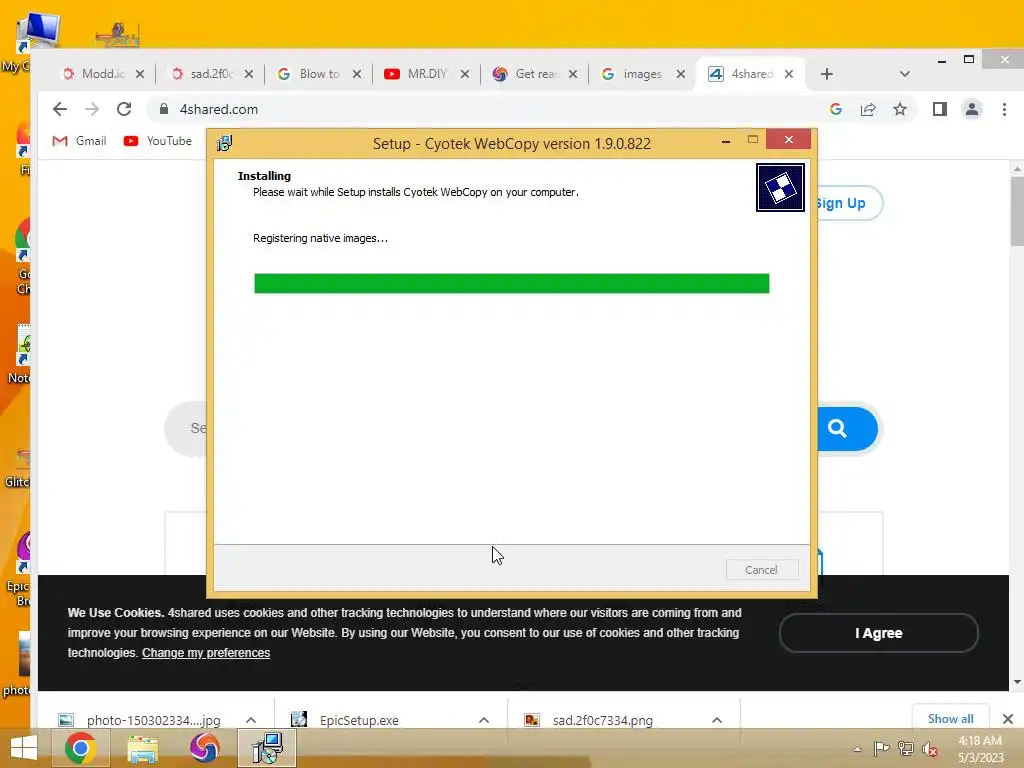Open a new Chrome tab
This screenshot has width=1024, height=768.
[827, 74]
